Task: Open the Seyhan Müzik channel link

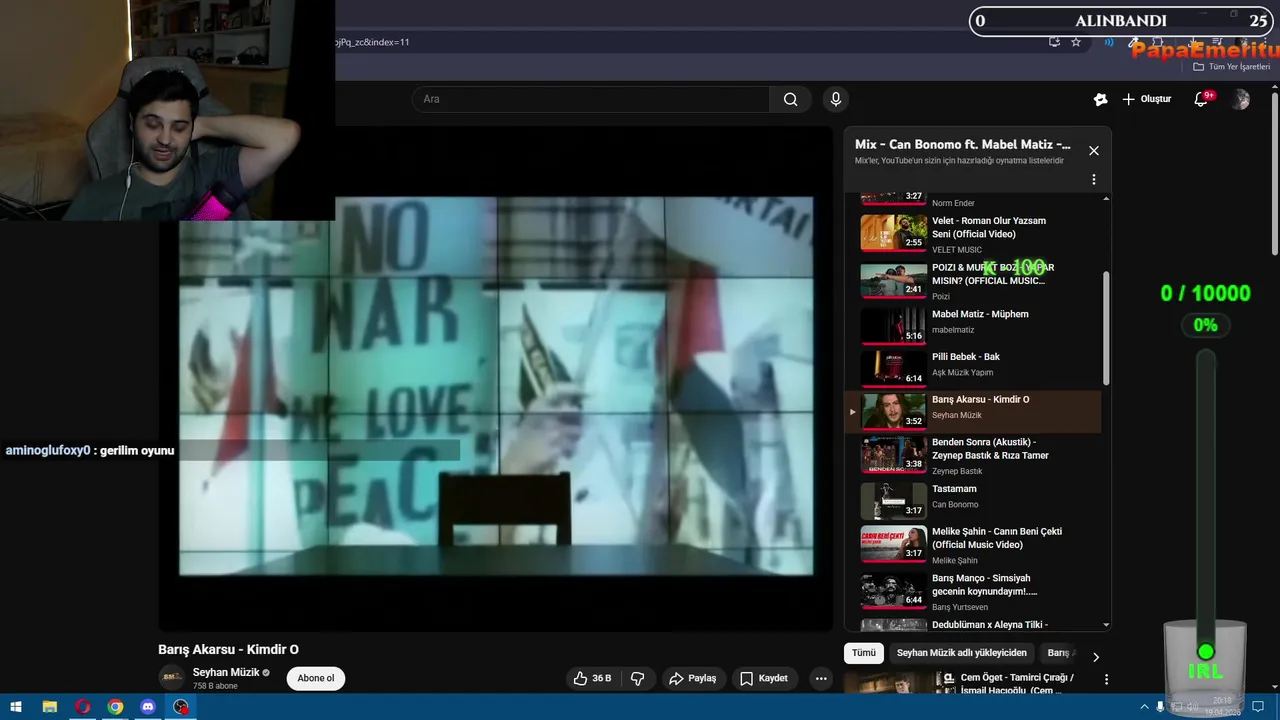Action: point(226,672)
